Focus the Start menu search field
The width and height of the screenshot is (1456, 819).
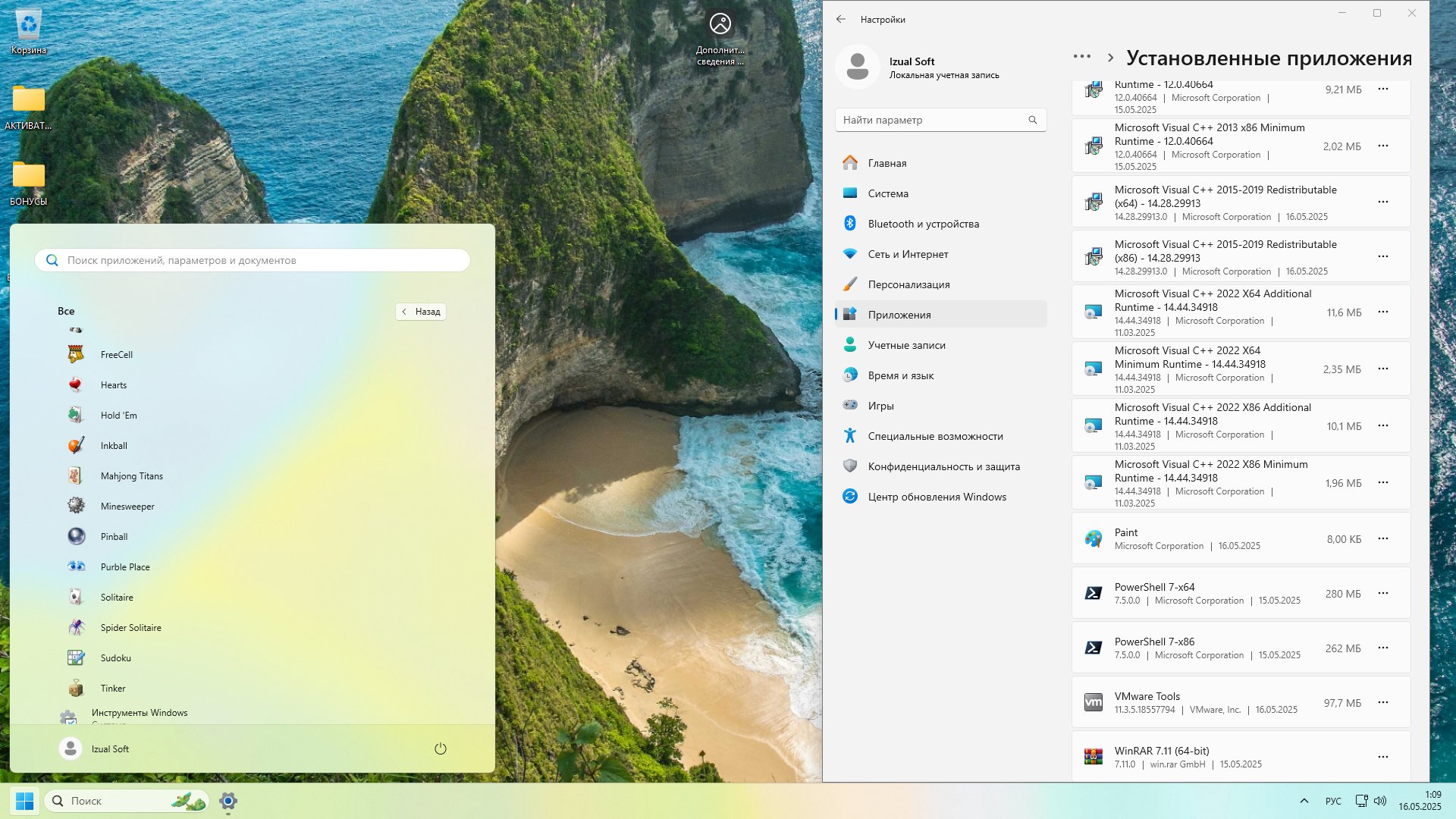pos(253,260)
